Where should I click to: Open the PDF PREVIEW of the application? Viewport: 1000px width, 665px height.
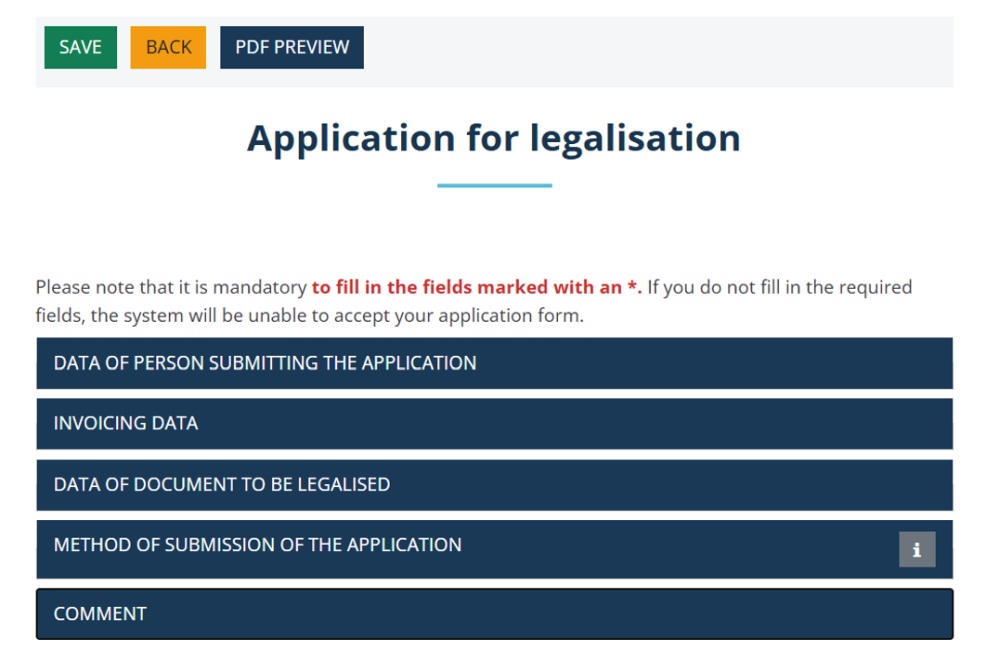click(292, 47)
